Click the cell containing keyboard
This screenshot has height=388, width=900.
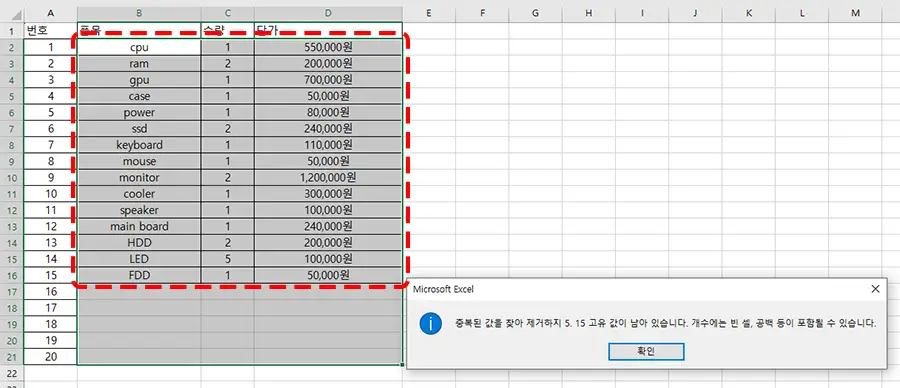click(139, 145)
